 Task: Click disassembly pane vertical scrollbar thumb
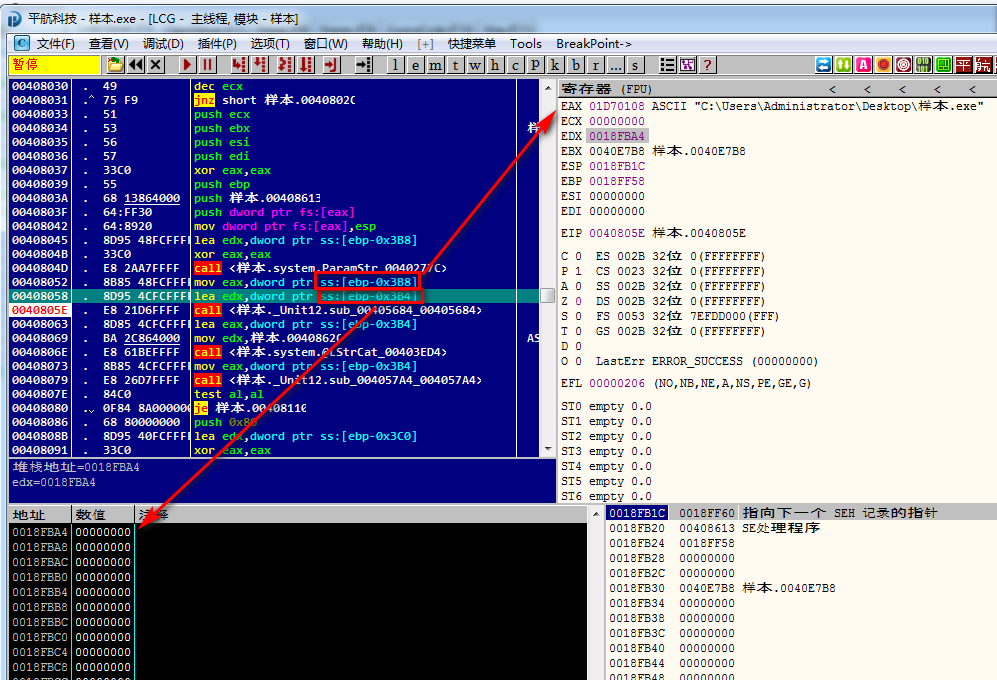click(x=547, y=296)
